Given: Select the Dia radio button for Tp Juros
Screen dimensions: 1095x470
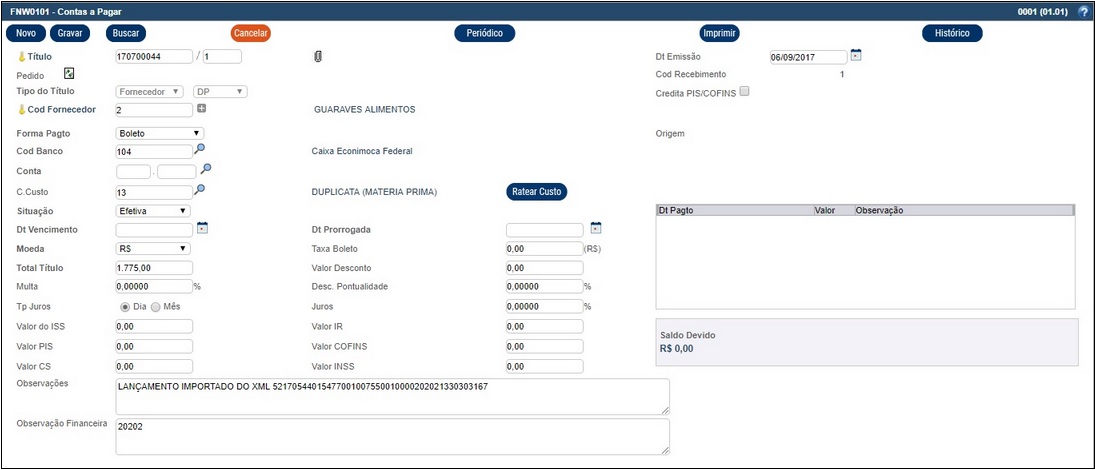Looking at the screenshot, I should click(x=125, y=306).
